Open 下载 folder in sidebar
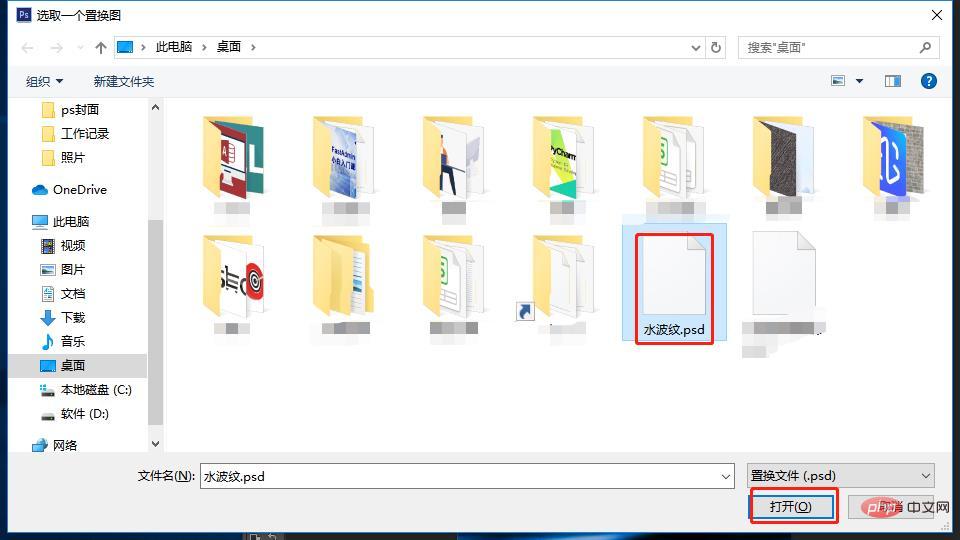 coord(63,317)
